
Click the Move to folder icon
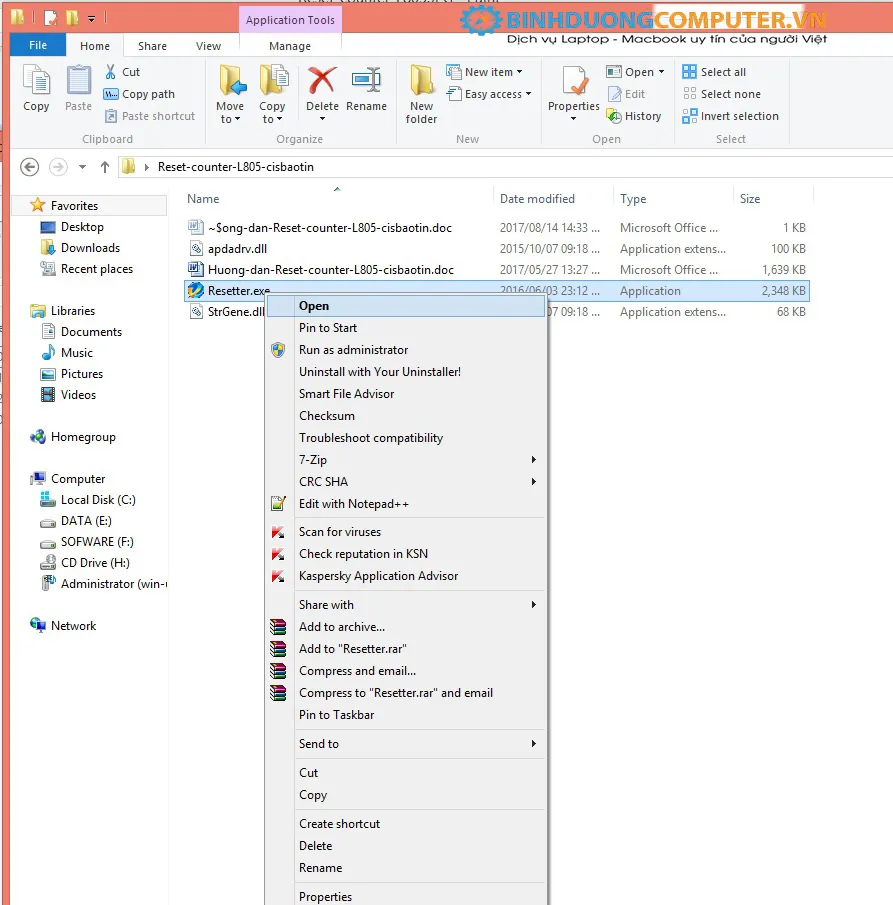click(x=232, y=80)
